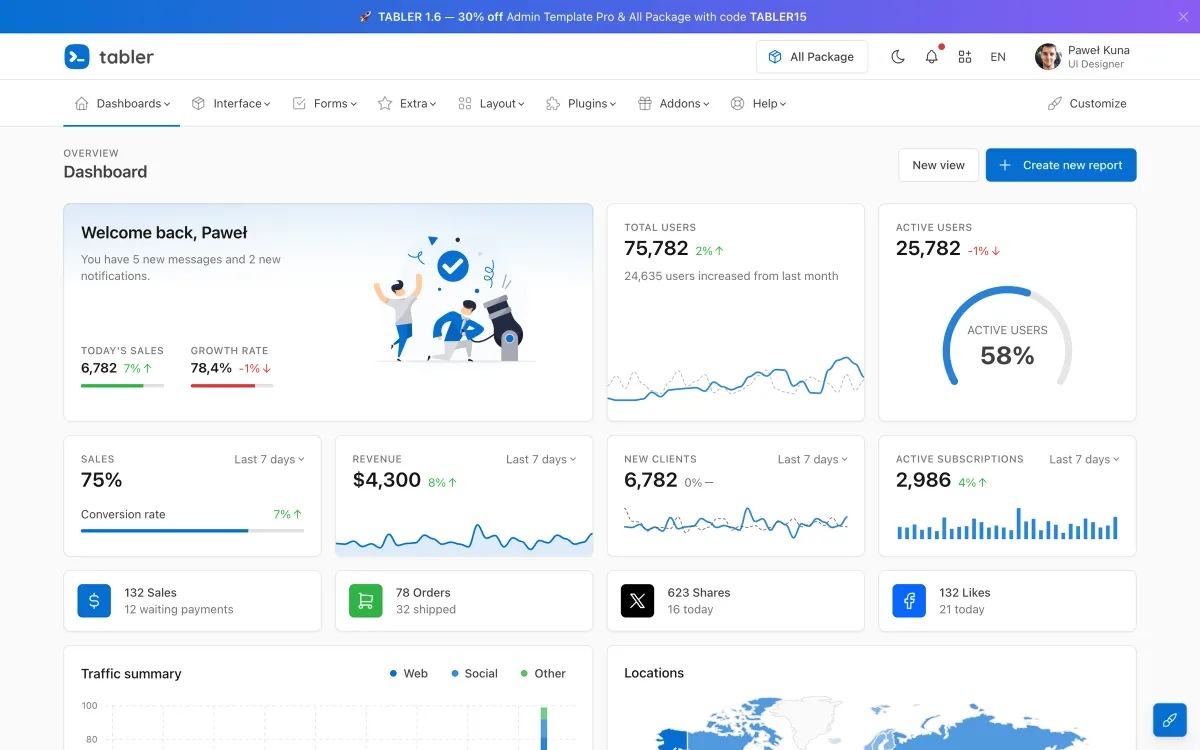Toggle Web legend in Traffic summary
Viewport: 1200px width, 750px height.
point(409,674)
